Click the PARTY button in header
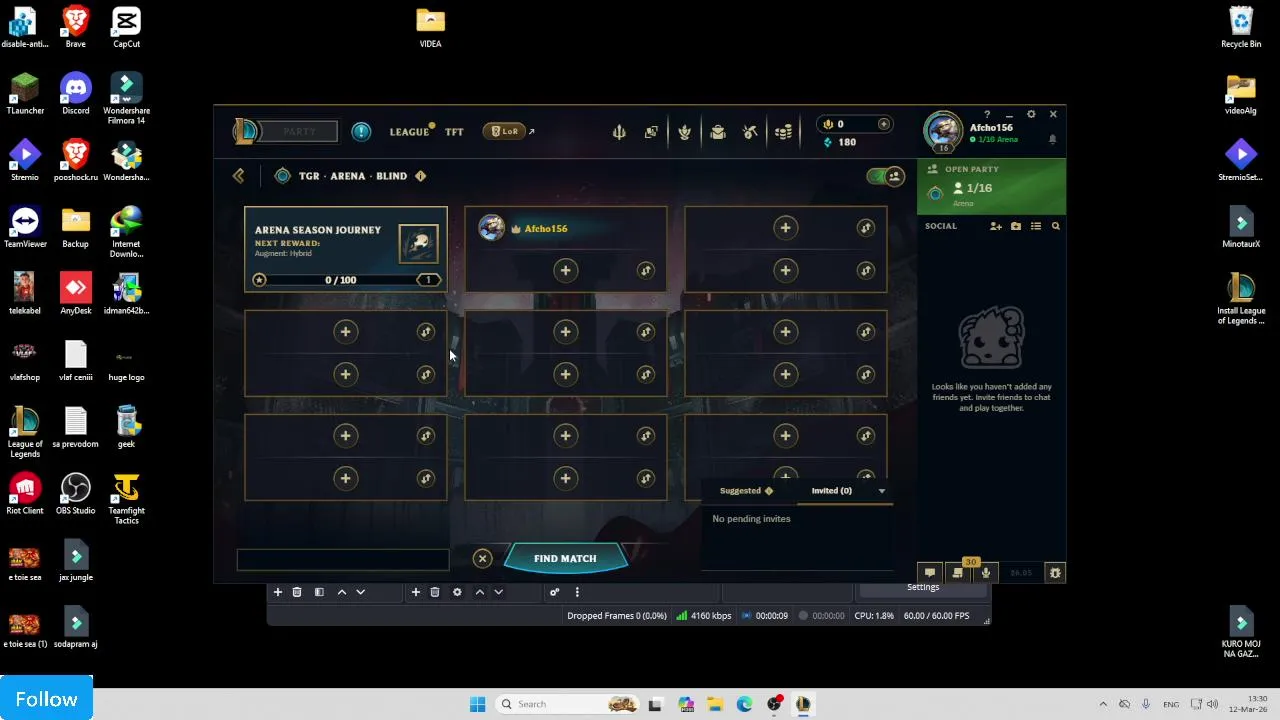Screen dimensions: 1280x720 300,131
